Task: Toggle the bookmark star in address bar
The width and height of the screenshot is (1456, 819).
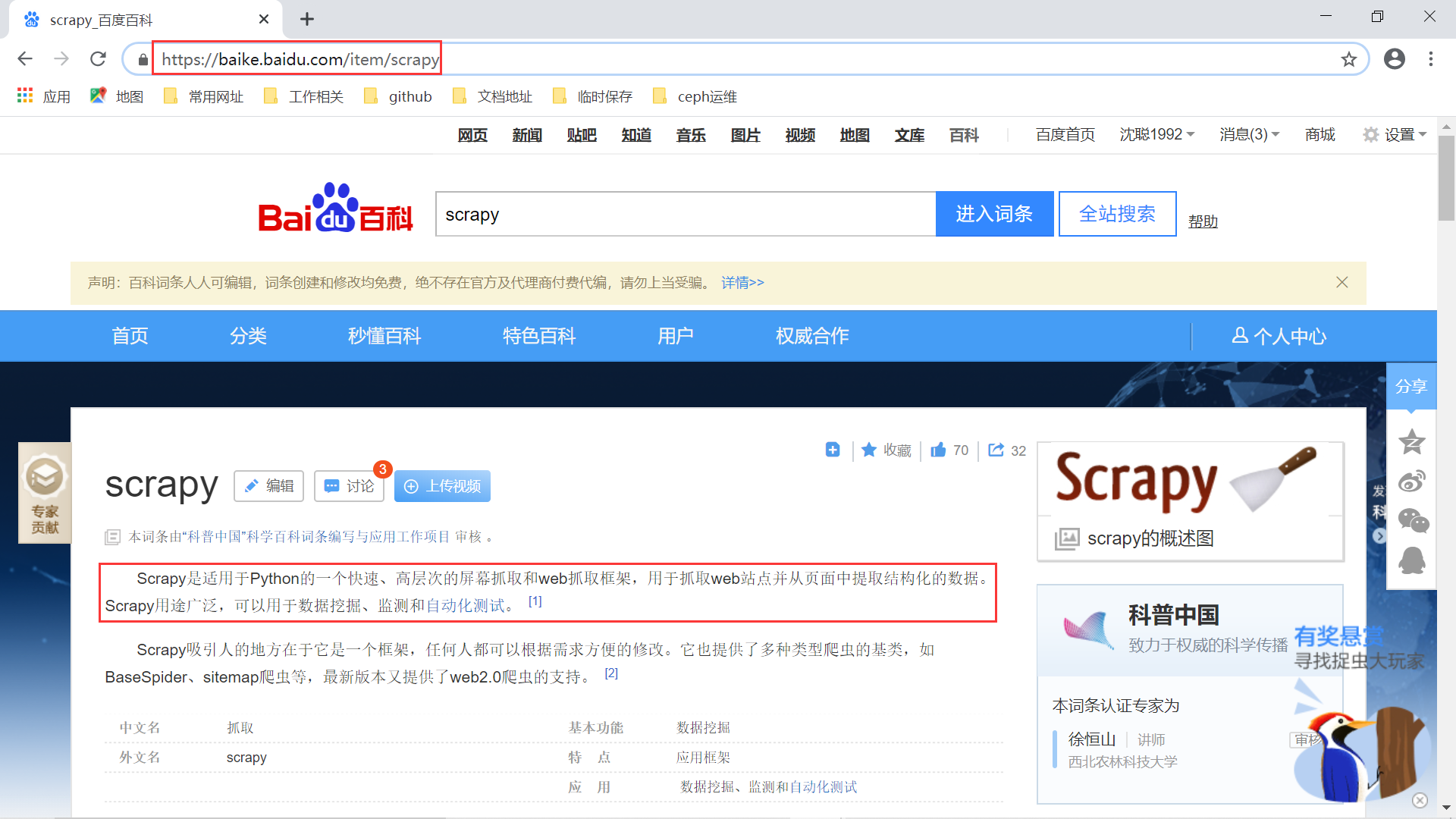Action: pyautogui.click(x=1348, y=59)
